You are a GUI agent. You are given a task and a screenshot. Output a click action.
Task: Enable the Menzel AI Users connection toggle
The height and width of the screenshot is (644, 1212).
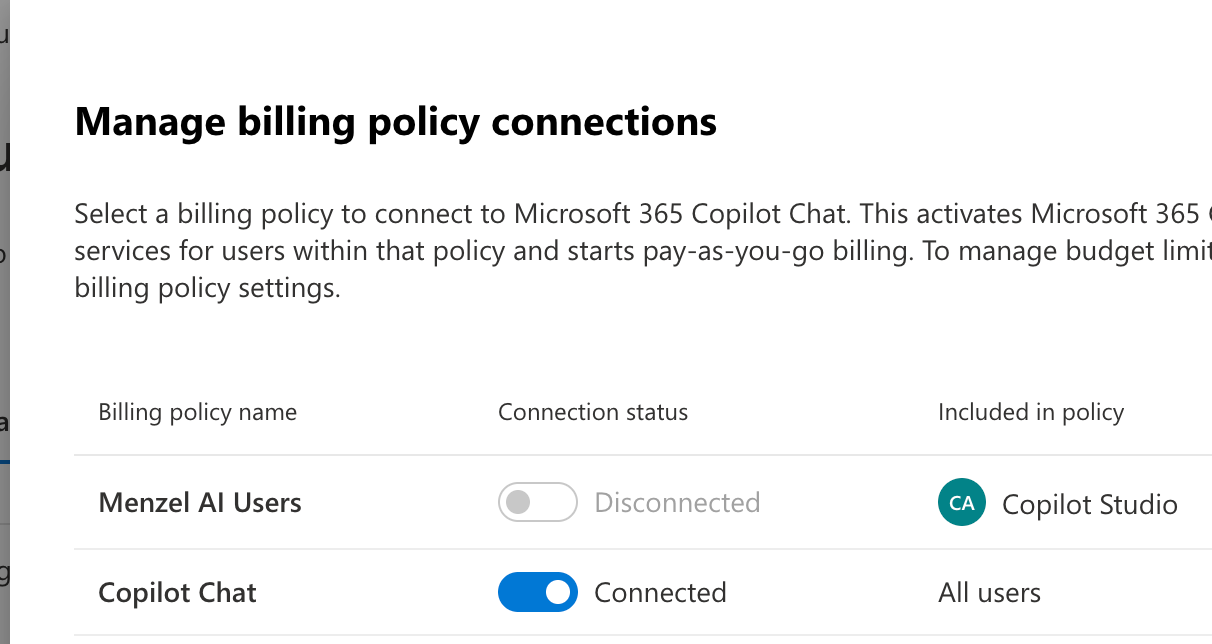click(538, 502)
